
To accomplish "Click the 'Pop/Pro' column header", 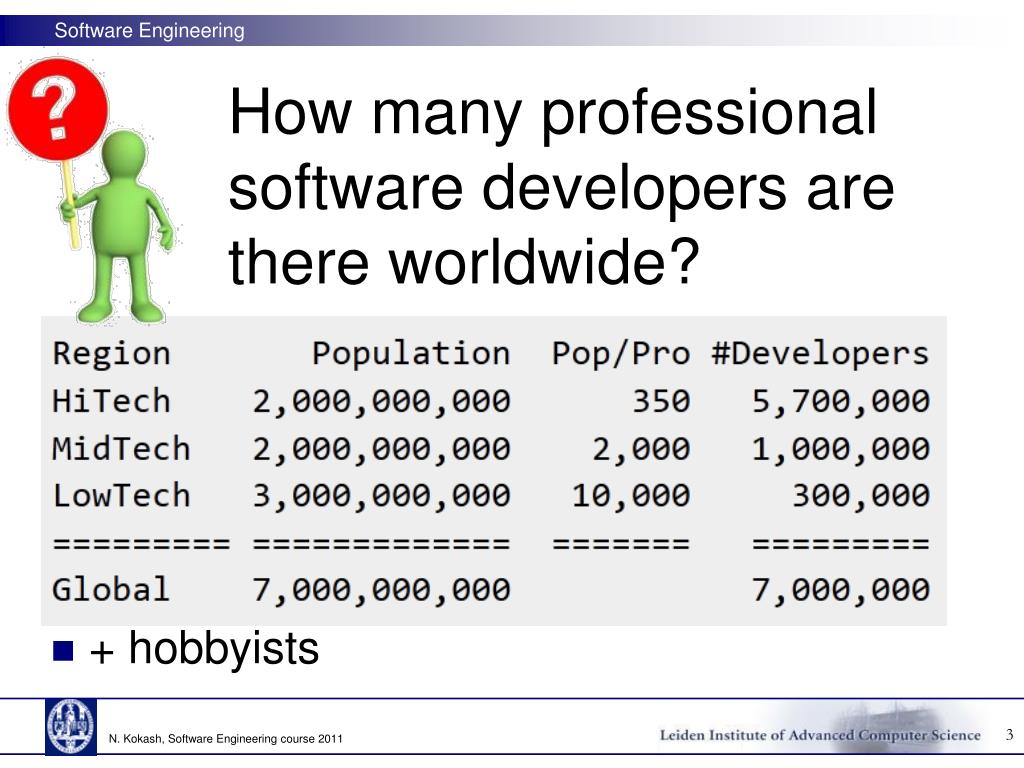I will click(620, 353).
